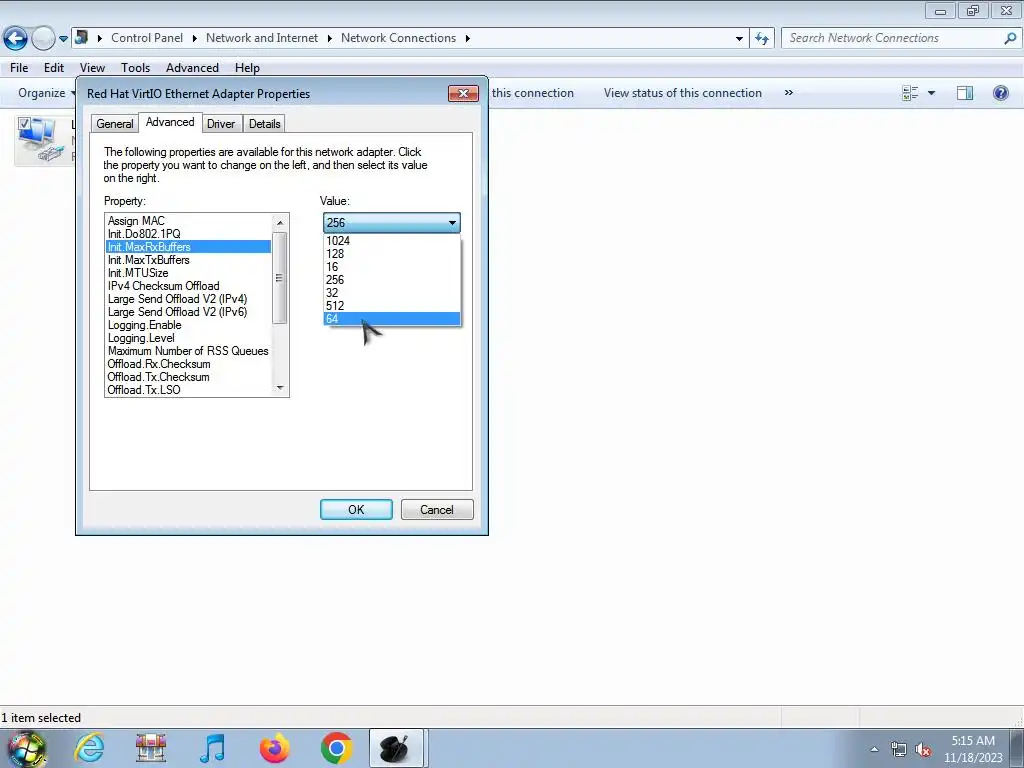Choose 32 from the value list
1024x768 pixels.
pyautogui.click(x=392, y=293)
